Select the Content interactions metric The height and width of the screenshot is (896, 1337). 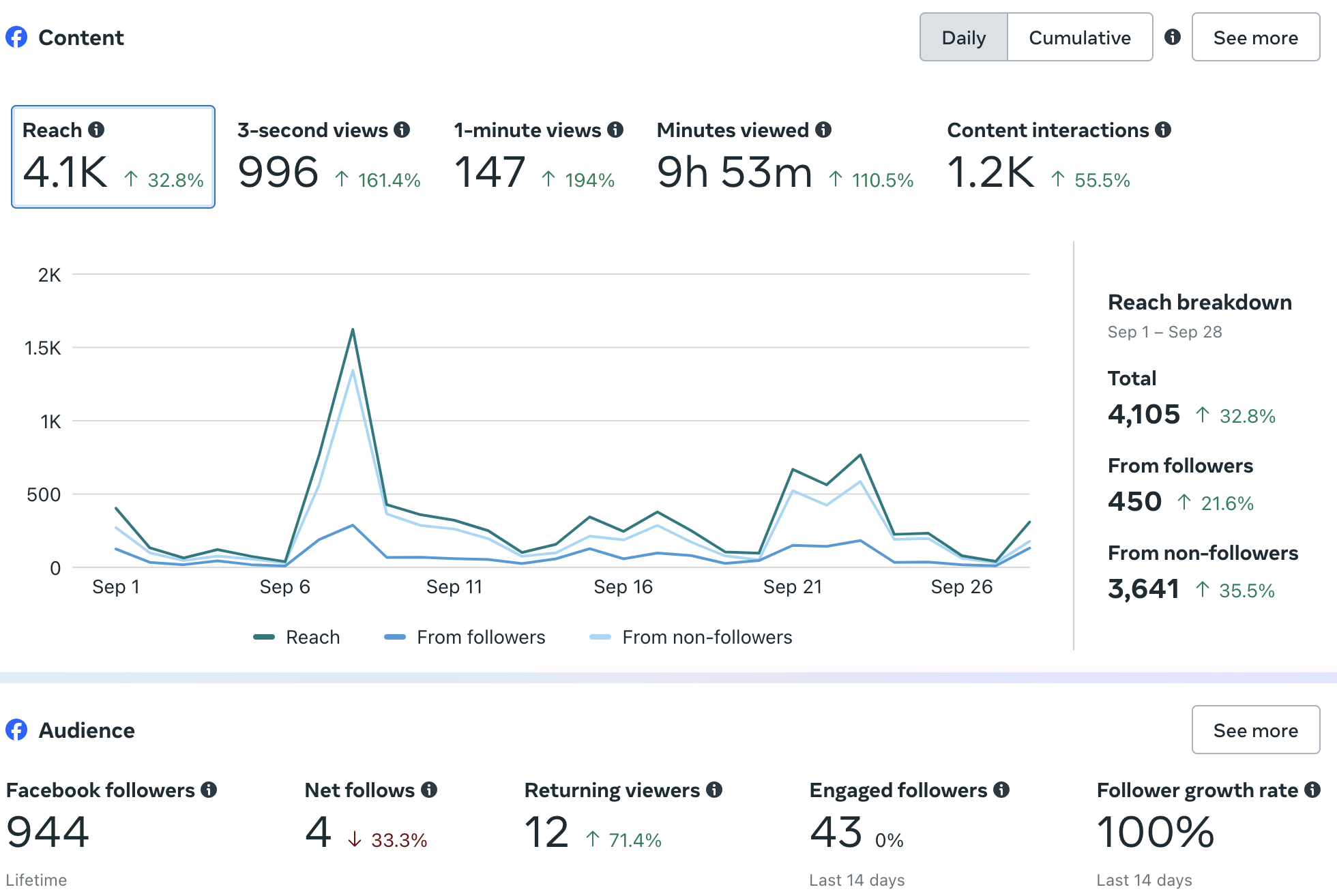pos(1059,157)
